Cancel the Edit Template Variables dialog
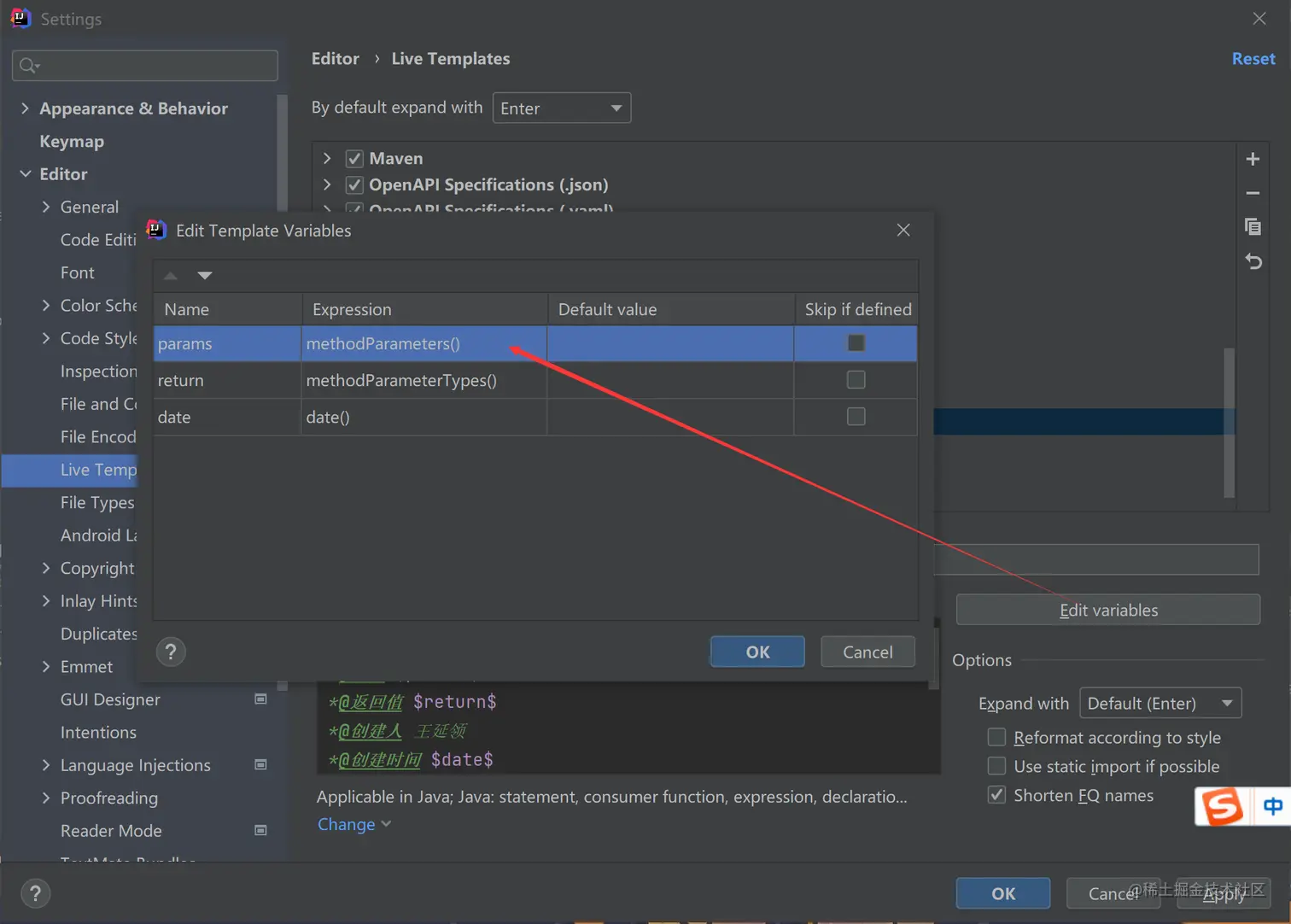Screen dimensions: 1291x924 click(x=867, y=652)
